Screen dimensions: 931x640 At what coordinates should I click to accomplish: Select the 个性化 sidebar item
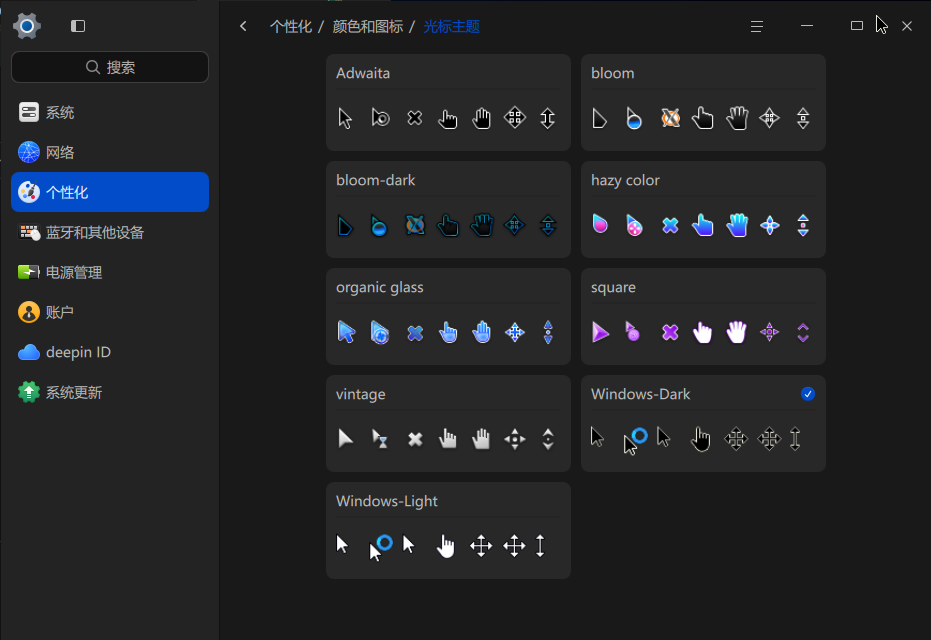pyautogui.click(x=110, y=192)
